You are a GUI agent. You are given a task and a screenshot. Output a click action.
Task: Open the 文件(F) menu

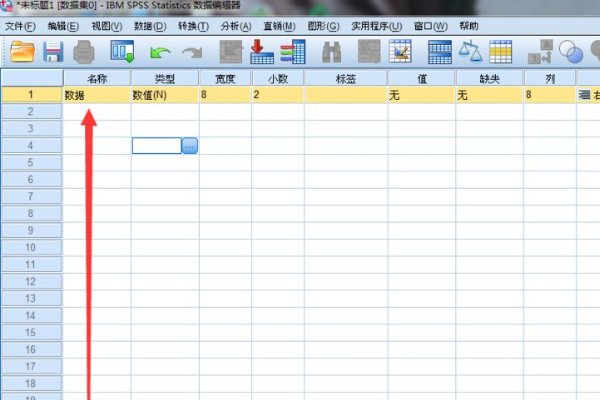[x=20, y=26]
